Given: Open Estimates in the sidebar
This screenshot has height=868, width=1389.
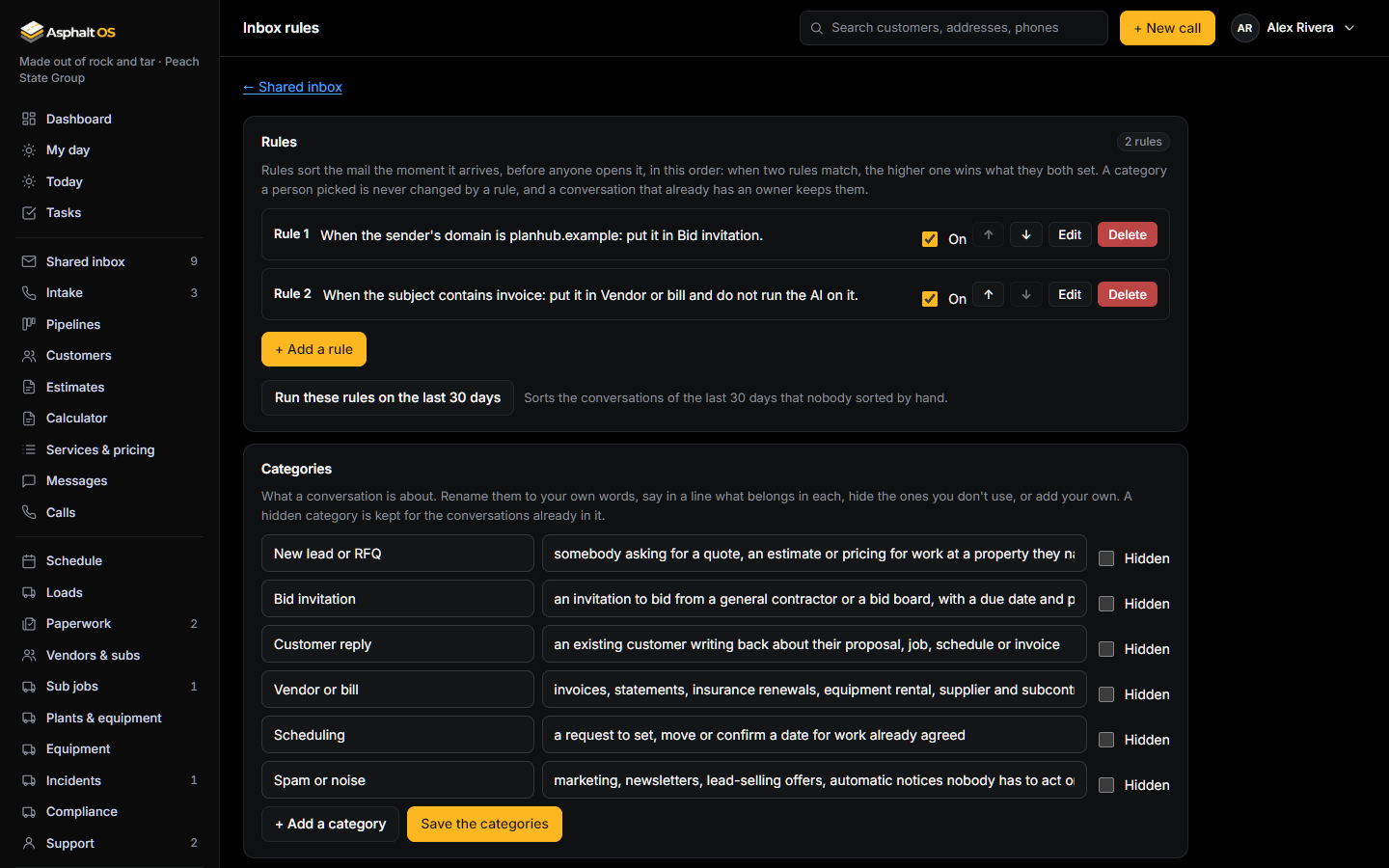Looking at the screenshot, I should click(x=111, y=387).
